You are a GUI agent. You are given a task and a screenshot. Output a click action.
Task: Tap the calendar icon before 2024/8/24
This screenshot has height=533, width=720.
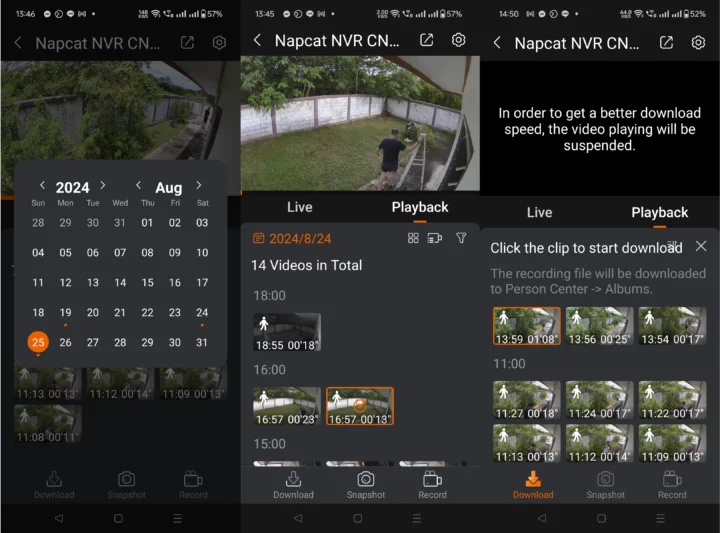(258, 239)
